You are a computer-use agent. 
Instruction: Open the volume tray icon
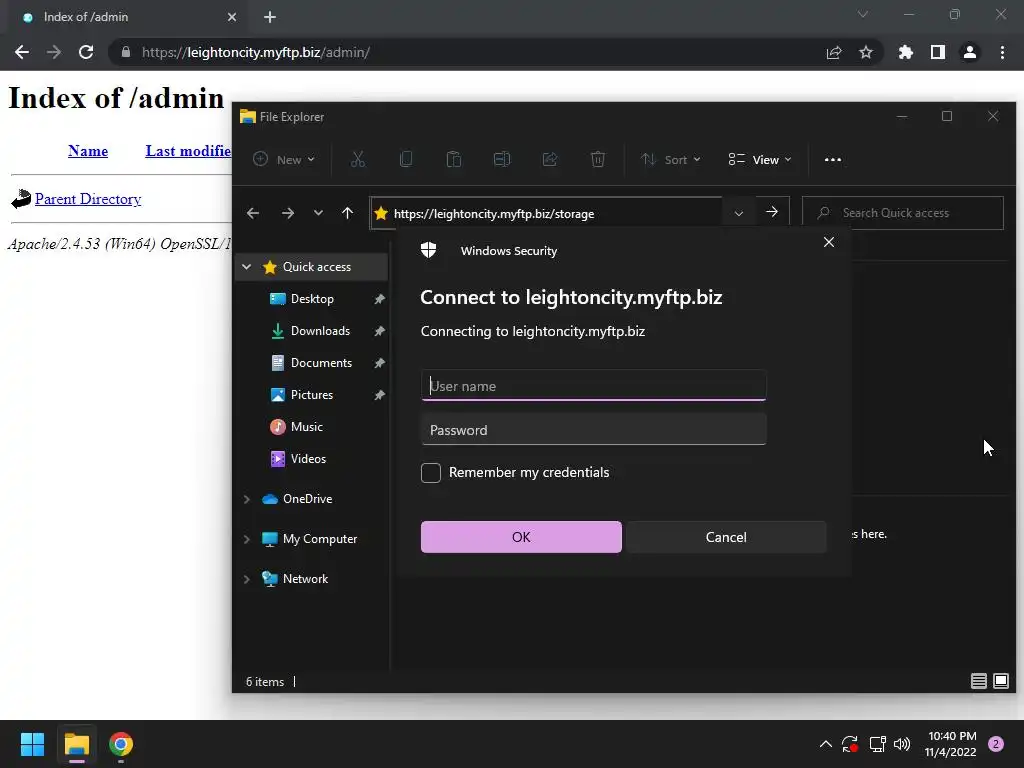[902, 744]
